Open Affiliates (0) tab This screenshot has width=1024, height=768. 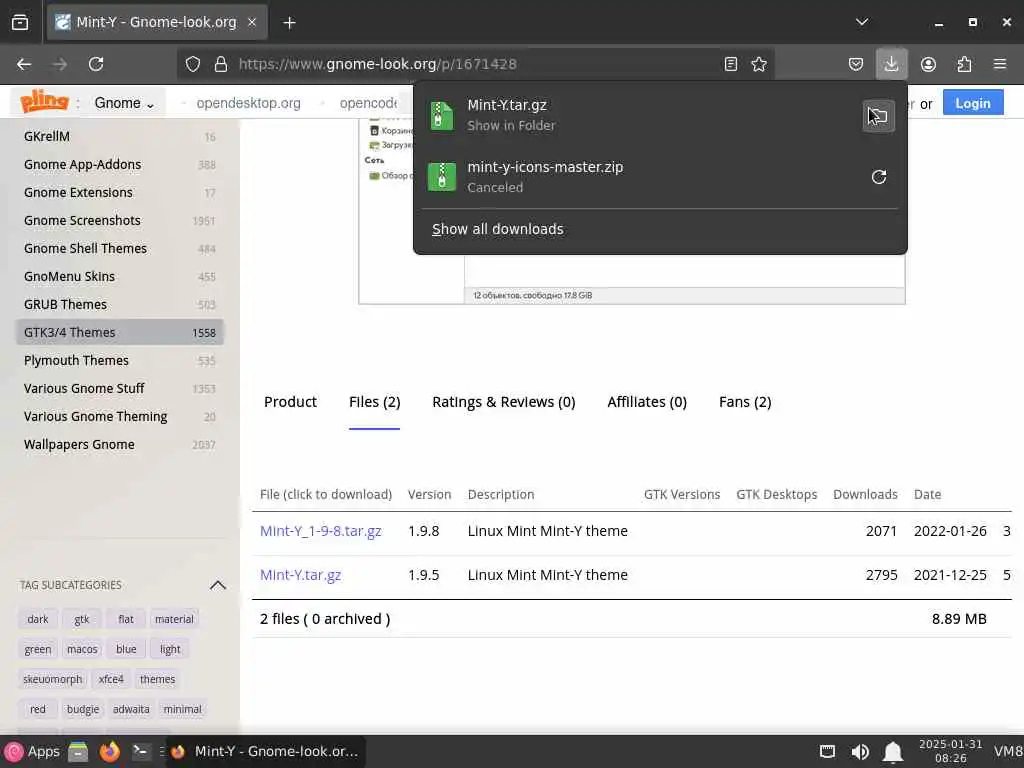point(647,402)
